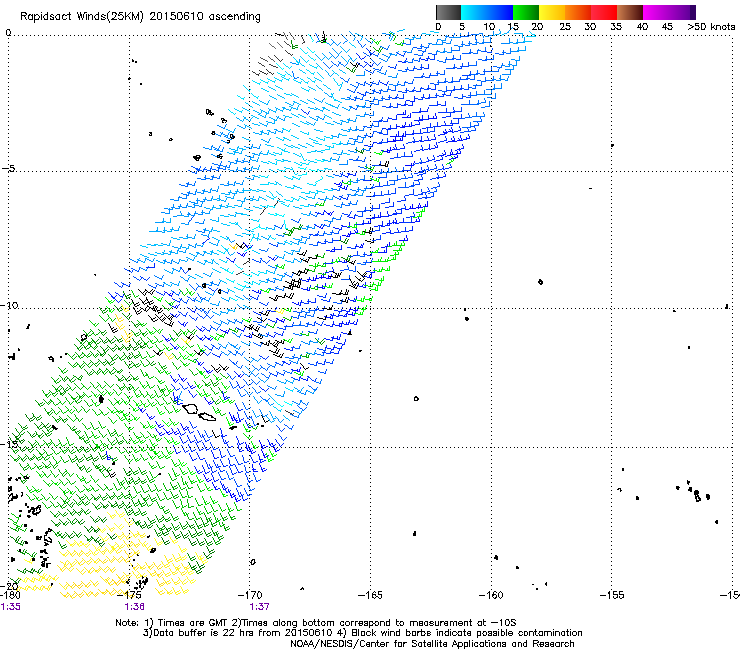Click the legend label '10' knots

pos(489,27)
